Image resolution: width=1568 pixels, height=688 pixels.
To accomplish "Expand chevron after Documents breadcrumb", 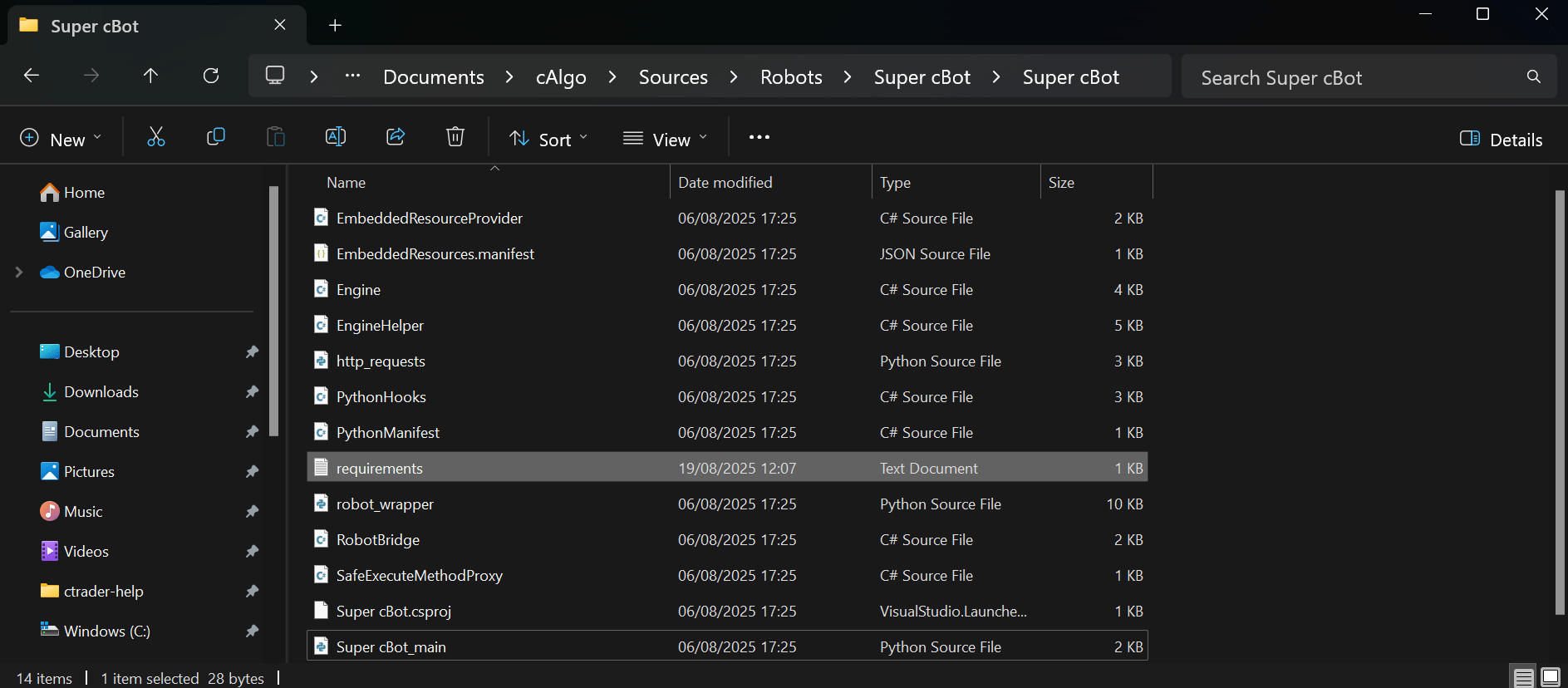I will pyautogui.click(x=509, y=76).
